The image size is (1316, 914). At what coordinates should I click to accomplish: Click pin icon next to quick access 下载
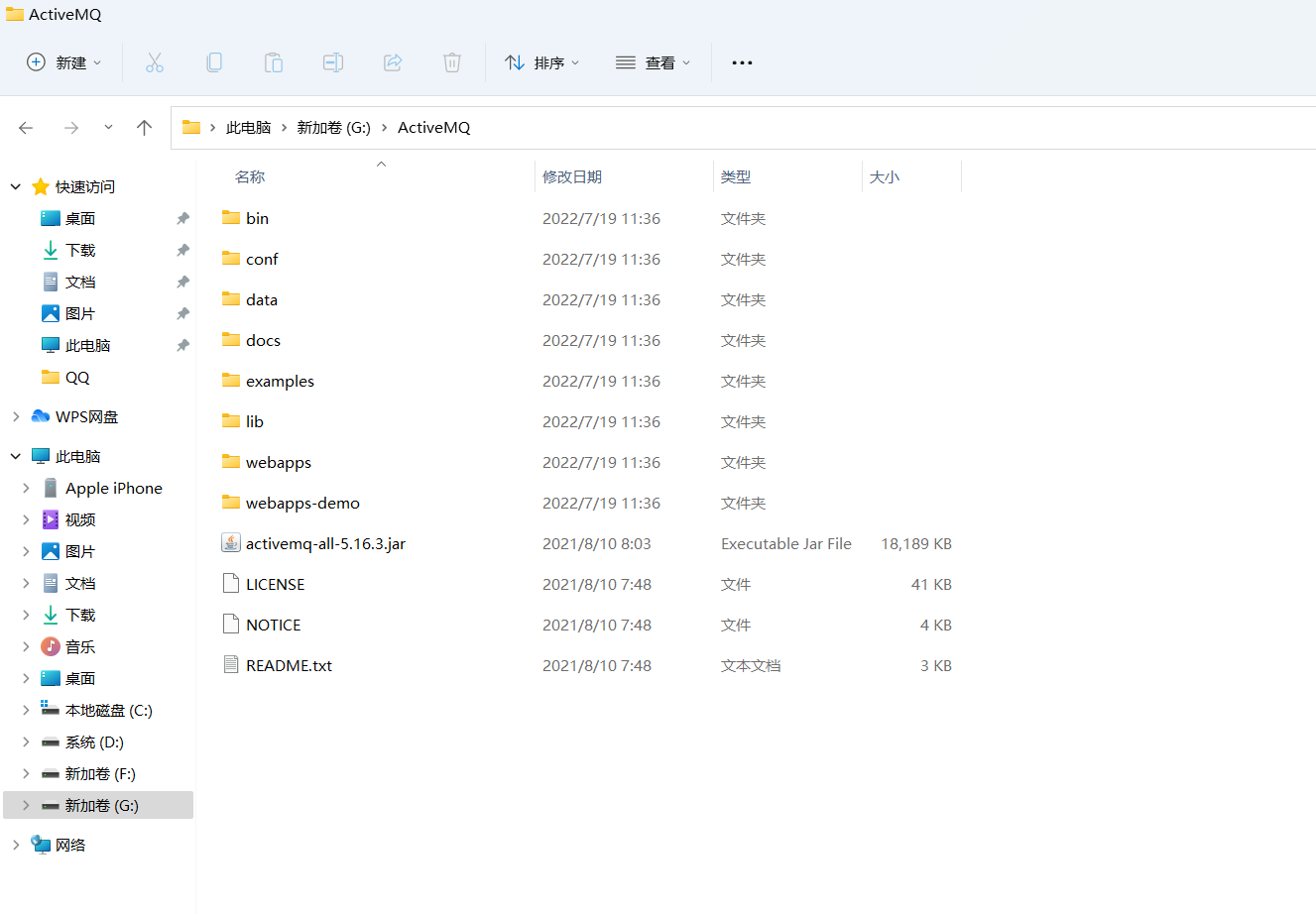click(182, 251)
